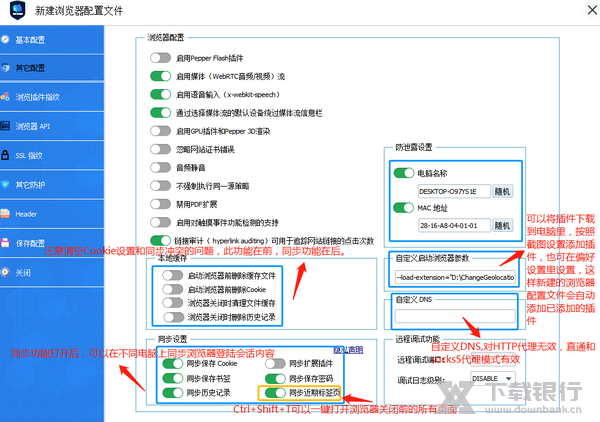Open the 隐私声明 link
The width and height of the screenshot is (600, 422).
[x=348, y=350]
